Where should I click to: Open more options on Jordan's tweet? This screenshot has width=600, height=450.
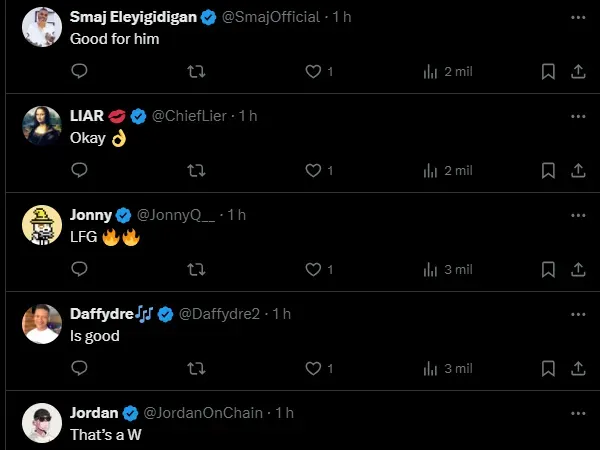point(577,413)
